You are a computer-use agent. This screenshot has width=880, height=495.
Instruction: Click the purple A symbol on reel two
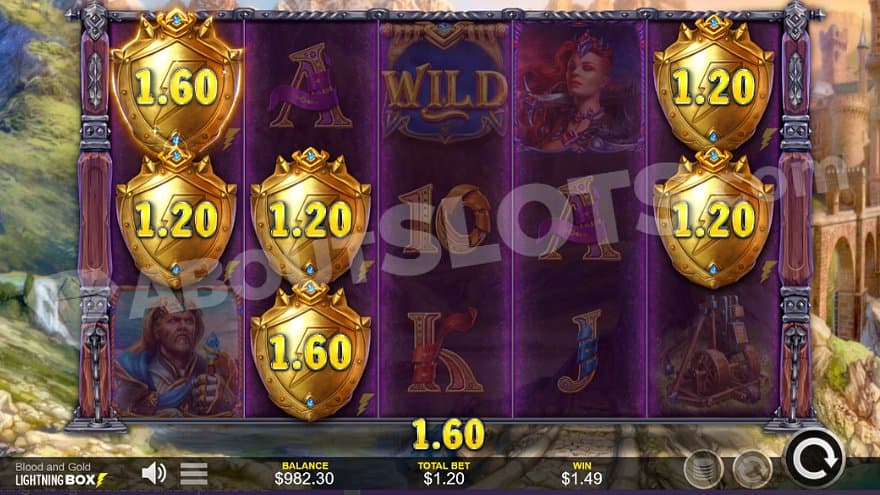pos(310,86)
